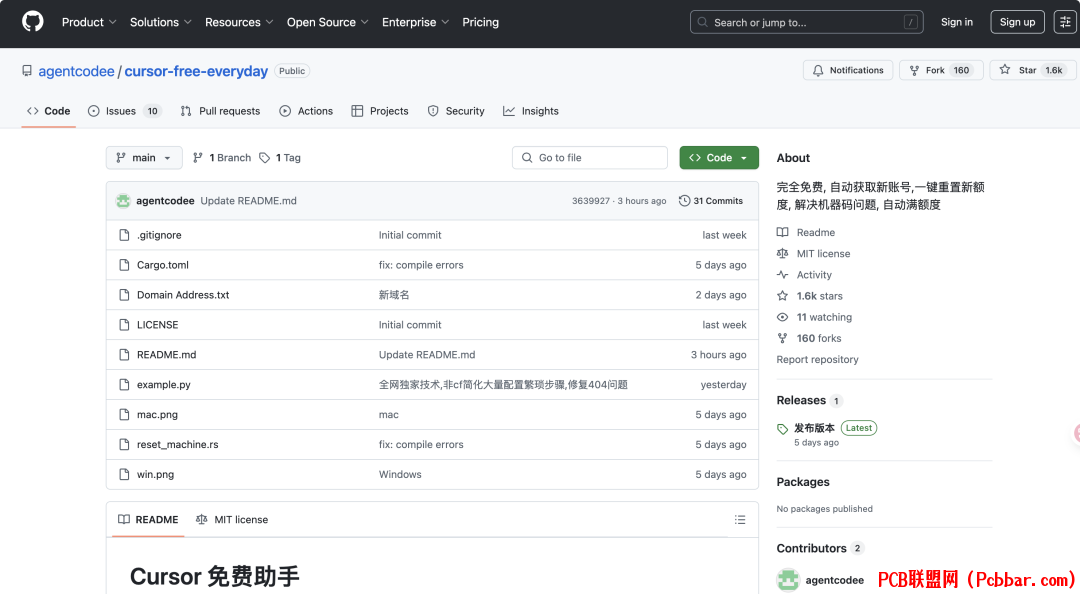The height and width of the screenshot is (594, 1080).
Task: Open the reset_machine.rs file
Action: click(x=178, y=444)
